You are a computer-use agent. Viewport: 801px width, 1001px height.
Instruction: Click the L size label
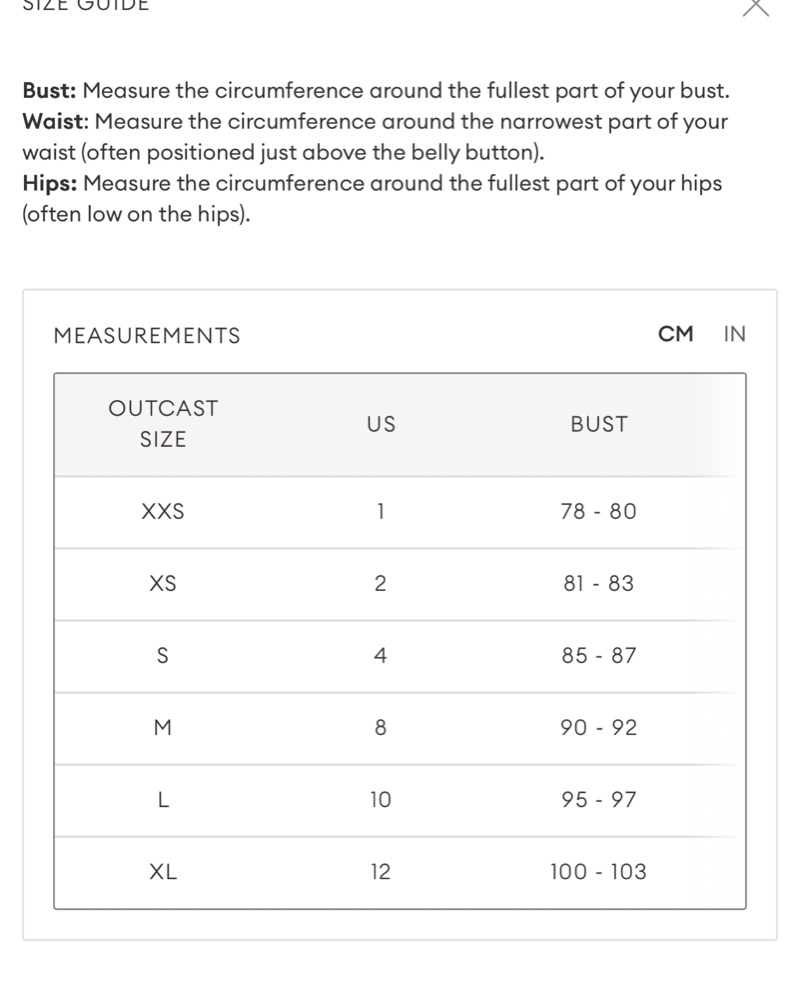click(163, 800)
